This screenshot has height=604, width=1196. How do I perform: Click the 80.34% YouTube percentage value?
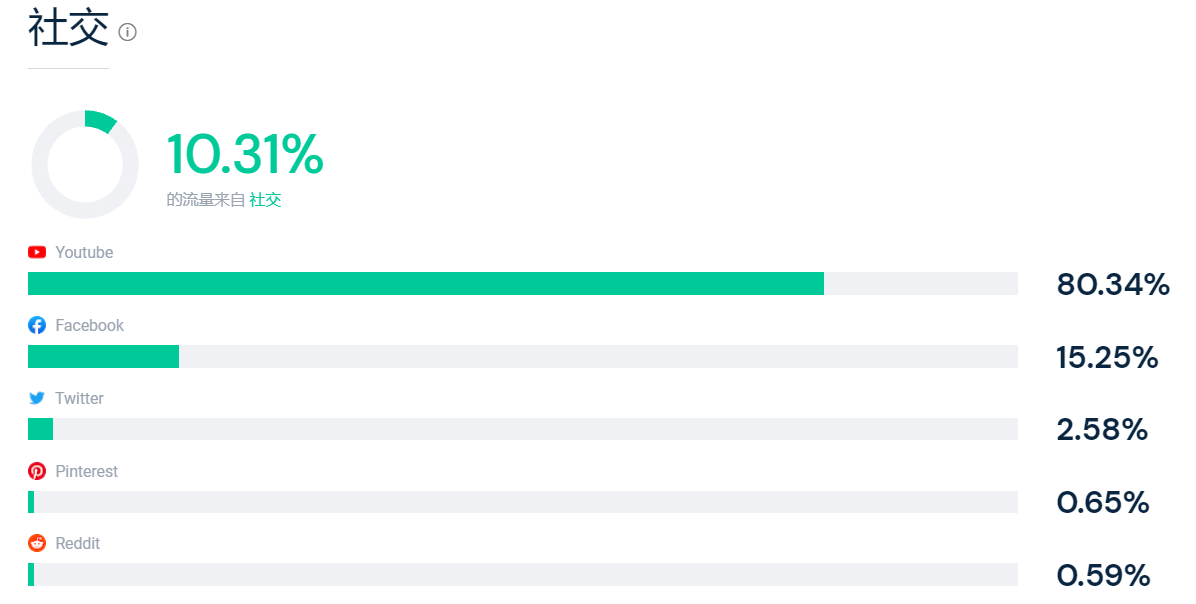(1112, 285)
